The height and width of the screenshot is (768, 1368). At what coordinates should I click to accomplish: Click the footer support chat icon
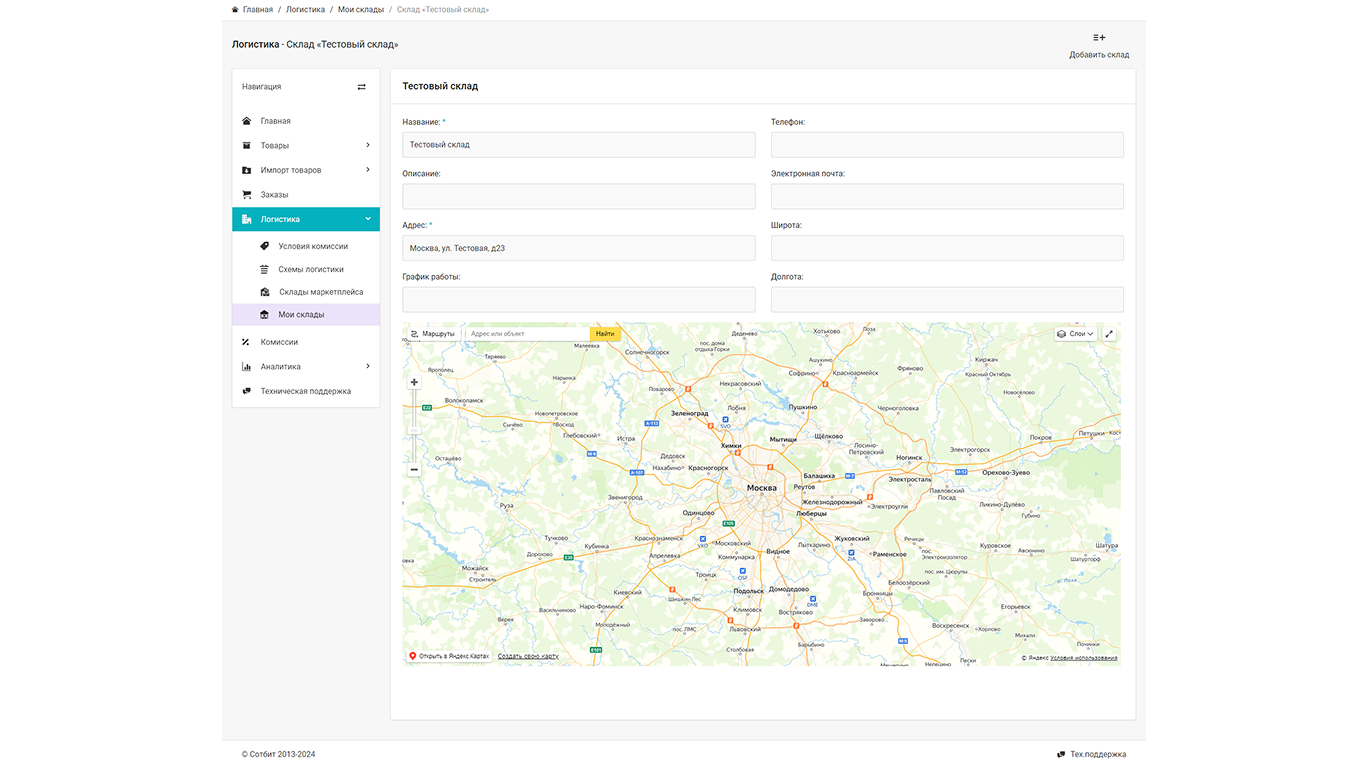point(1061,754)
